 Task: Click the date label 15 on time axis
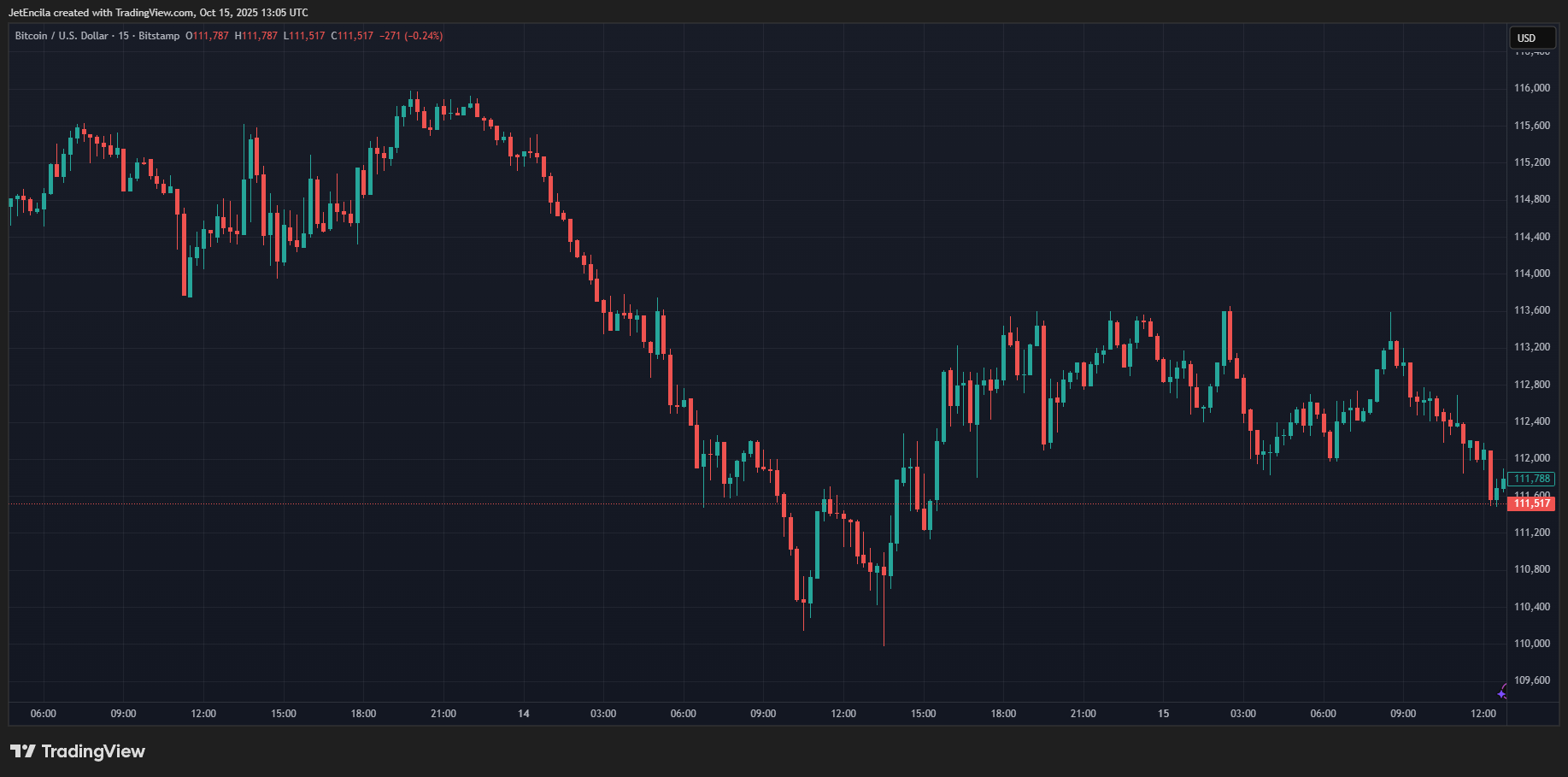coord(1163,714)
